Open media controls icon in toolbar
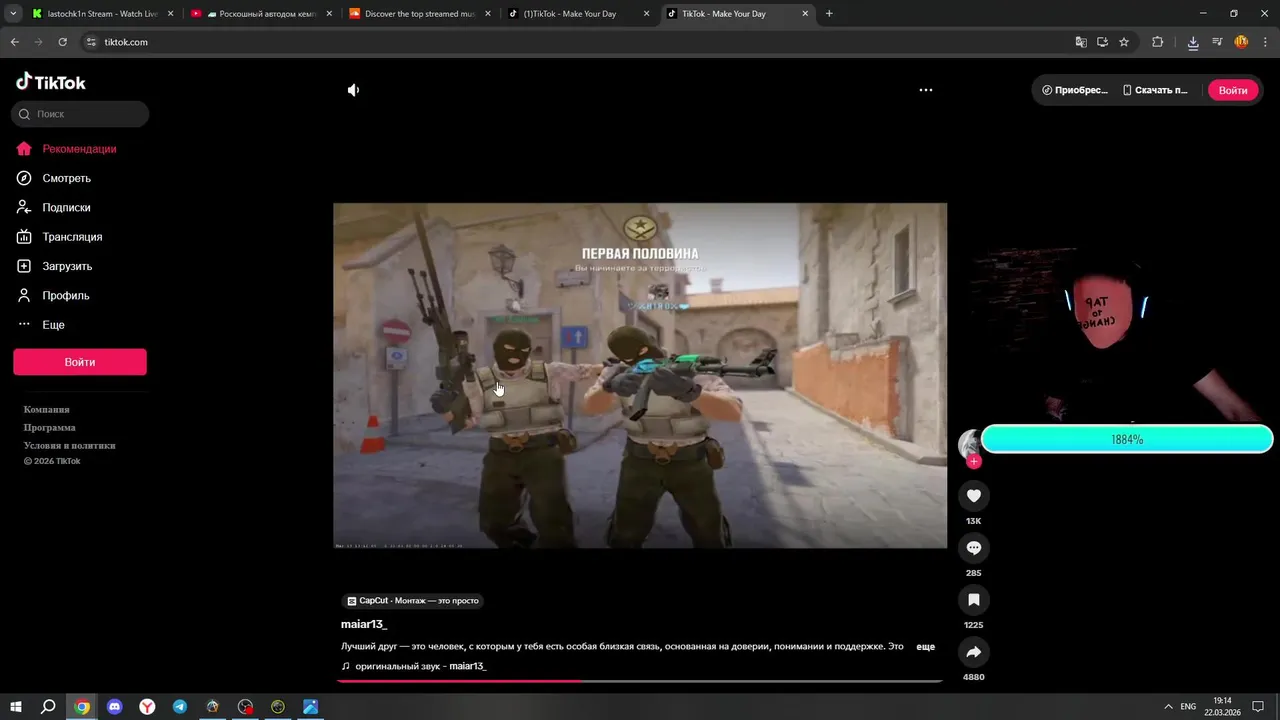The image size is (1280, 720). pos(1217,42)
